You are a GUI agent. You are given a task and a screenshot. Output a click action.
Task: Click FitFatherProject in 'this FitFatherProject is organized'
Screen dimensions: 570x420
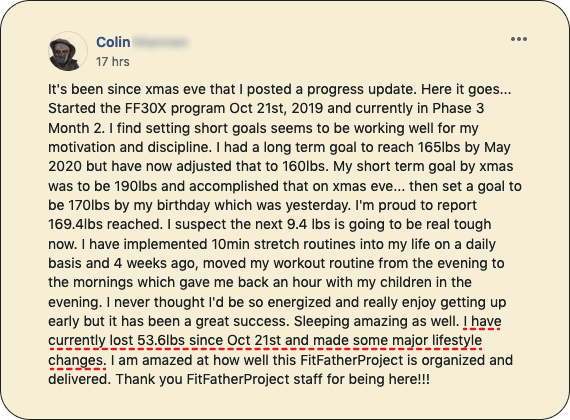click(x=352, y=360)
